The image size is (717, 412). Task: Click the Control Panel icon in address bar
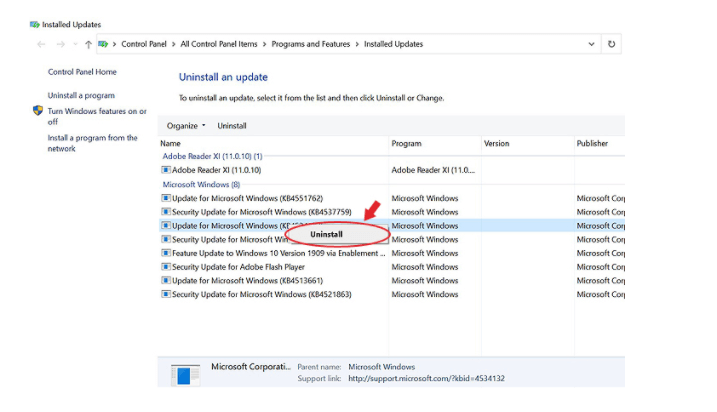[x=103, y=44]
